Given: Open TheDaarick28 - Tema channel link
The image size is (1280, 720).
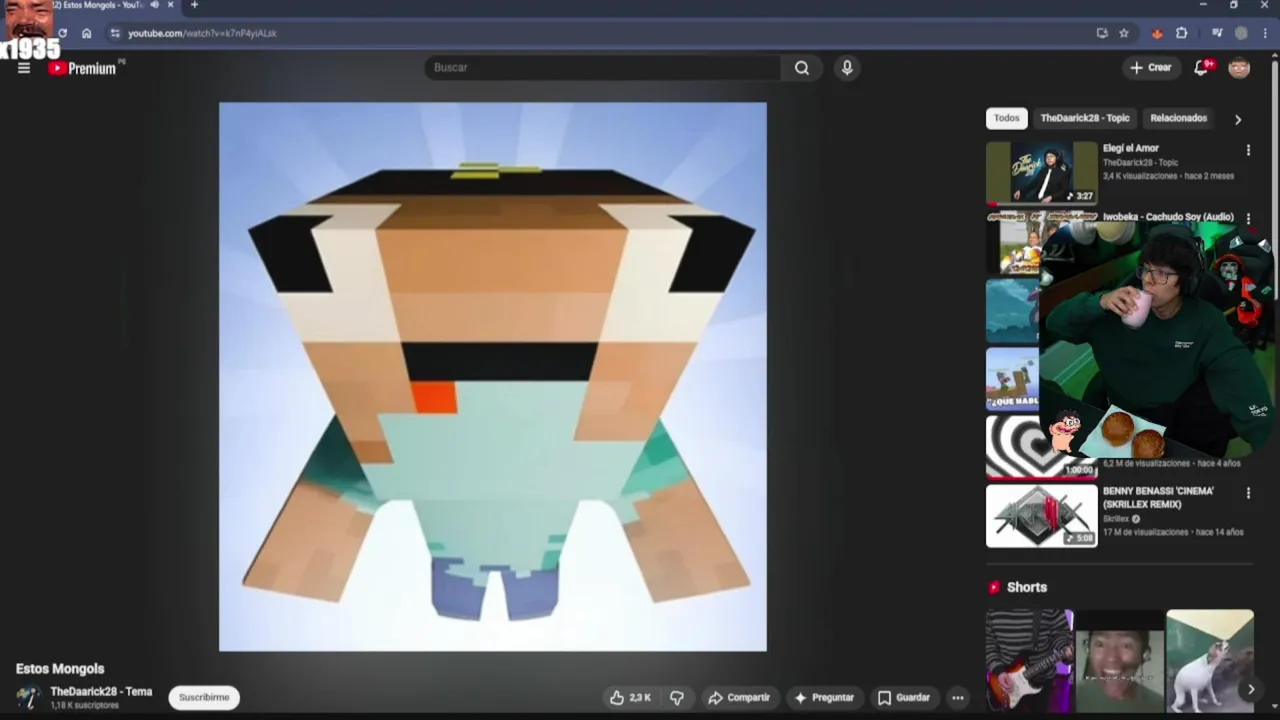Looking at the screenshot, I should coord(101,692).
